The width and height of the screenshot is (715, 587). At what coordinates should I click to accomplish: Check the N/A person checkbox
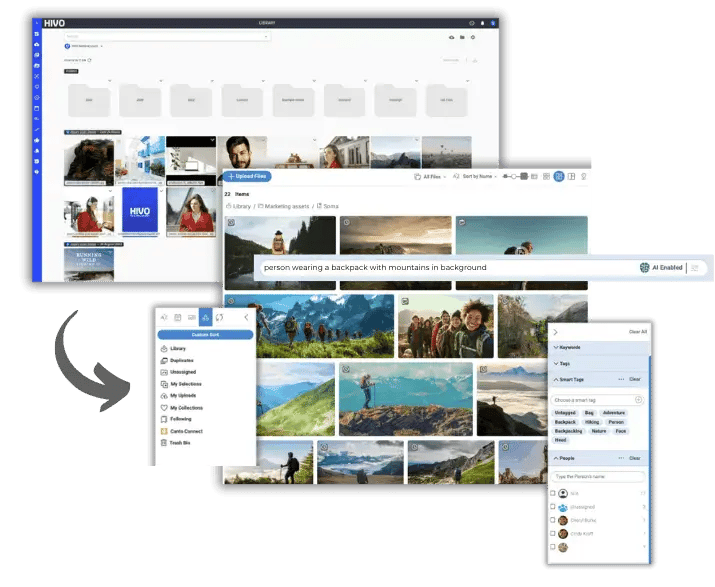point(553,493)
